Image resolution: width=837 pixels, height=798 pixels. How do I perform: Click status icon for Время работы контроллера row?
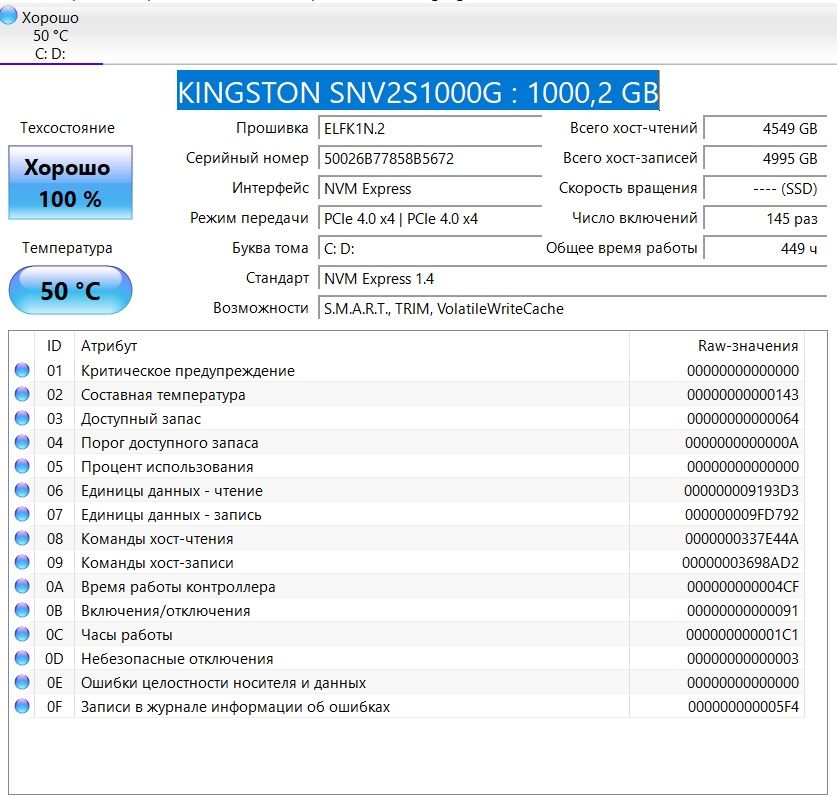22,586
